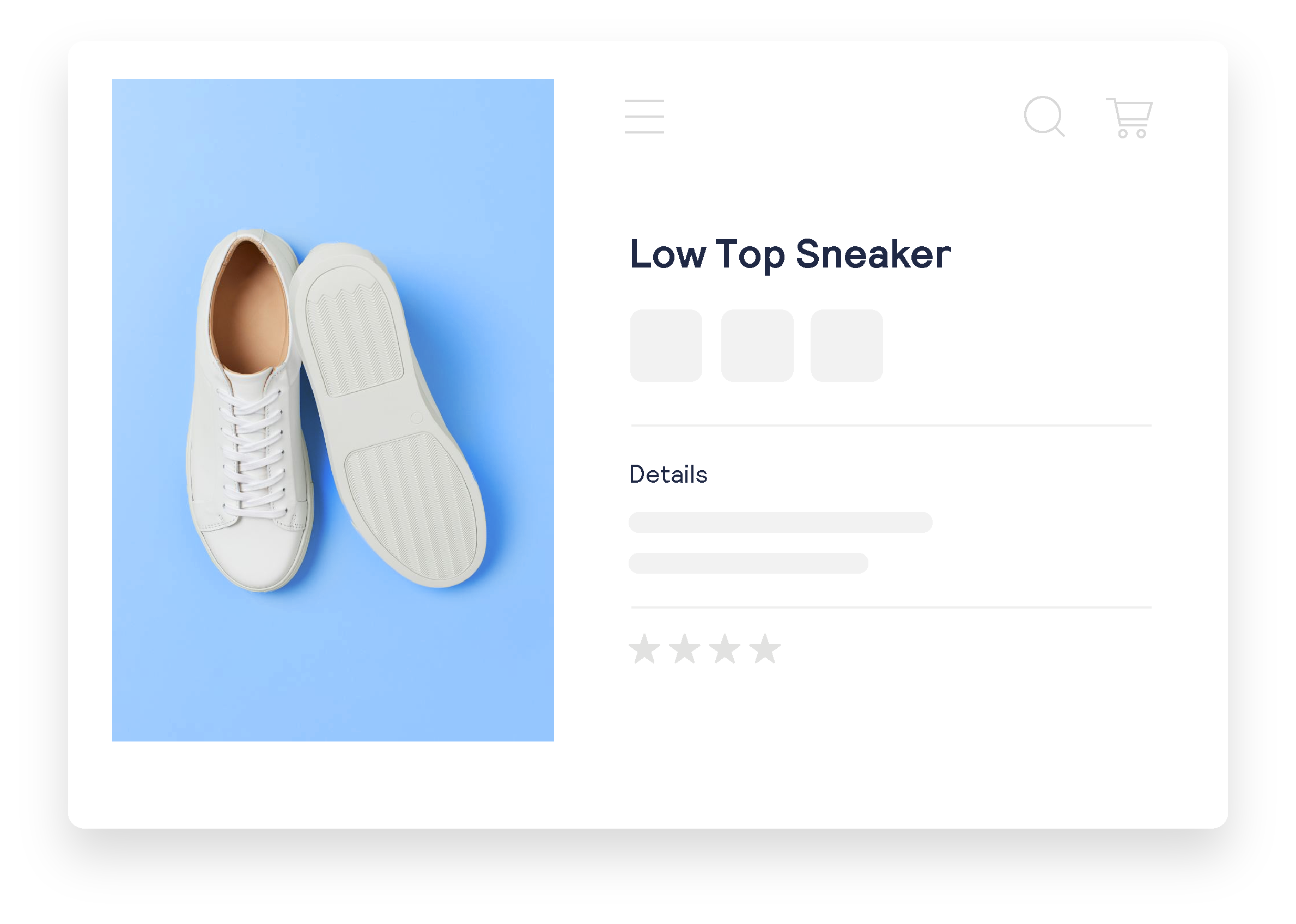Viewport: 1296px width, 924px height.
Task: Open the hamburger menu
Action: pyautogui.click(x=644, y=117)
